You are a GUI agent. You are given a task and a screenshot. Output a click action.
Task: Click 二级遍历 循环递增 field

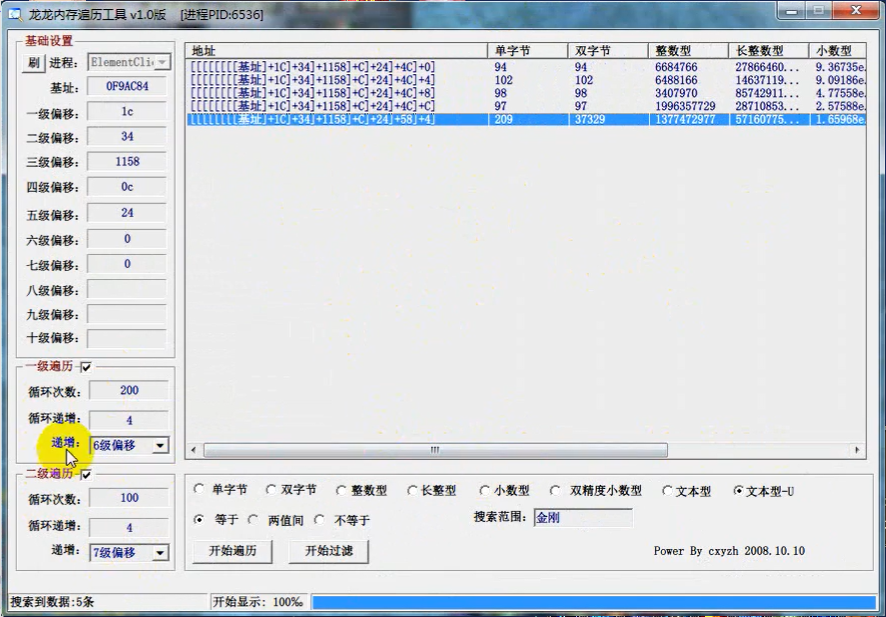pos(129,527)
